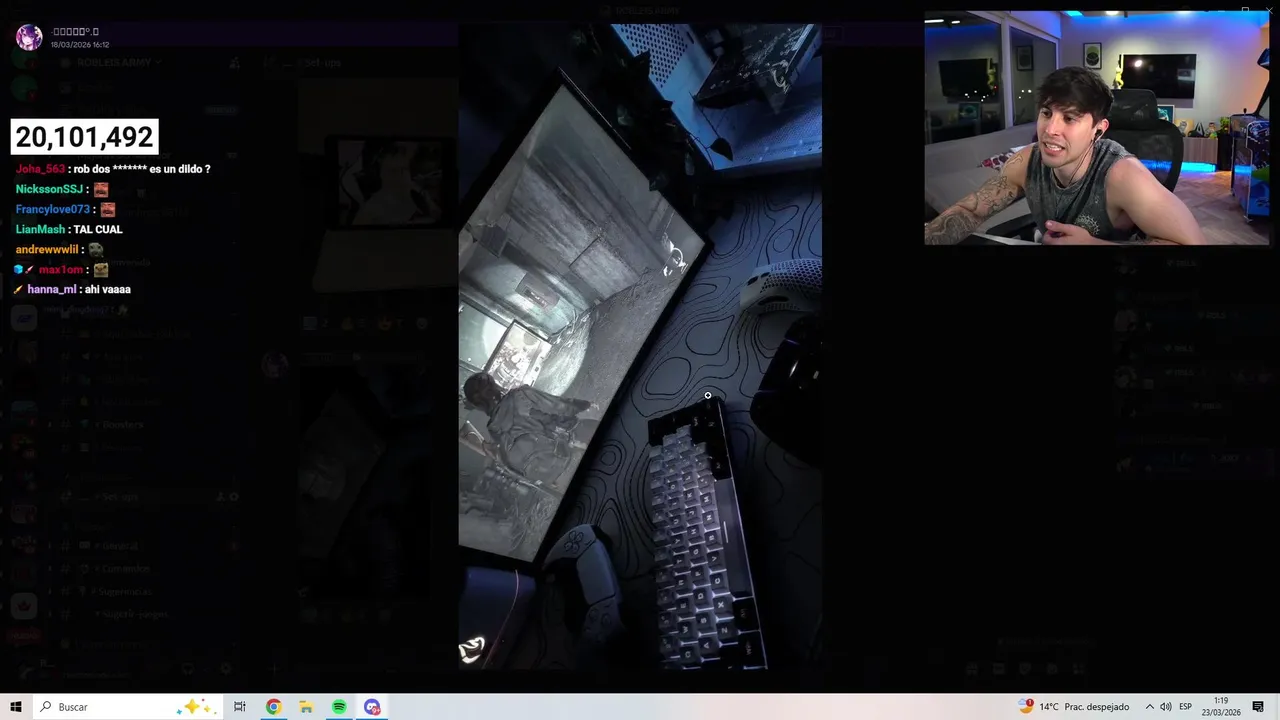The height and width of the screenshot is (720, 1280).
Task: Click the Buscar search box in taskbar
Action: (128, 707)
